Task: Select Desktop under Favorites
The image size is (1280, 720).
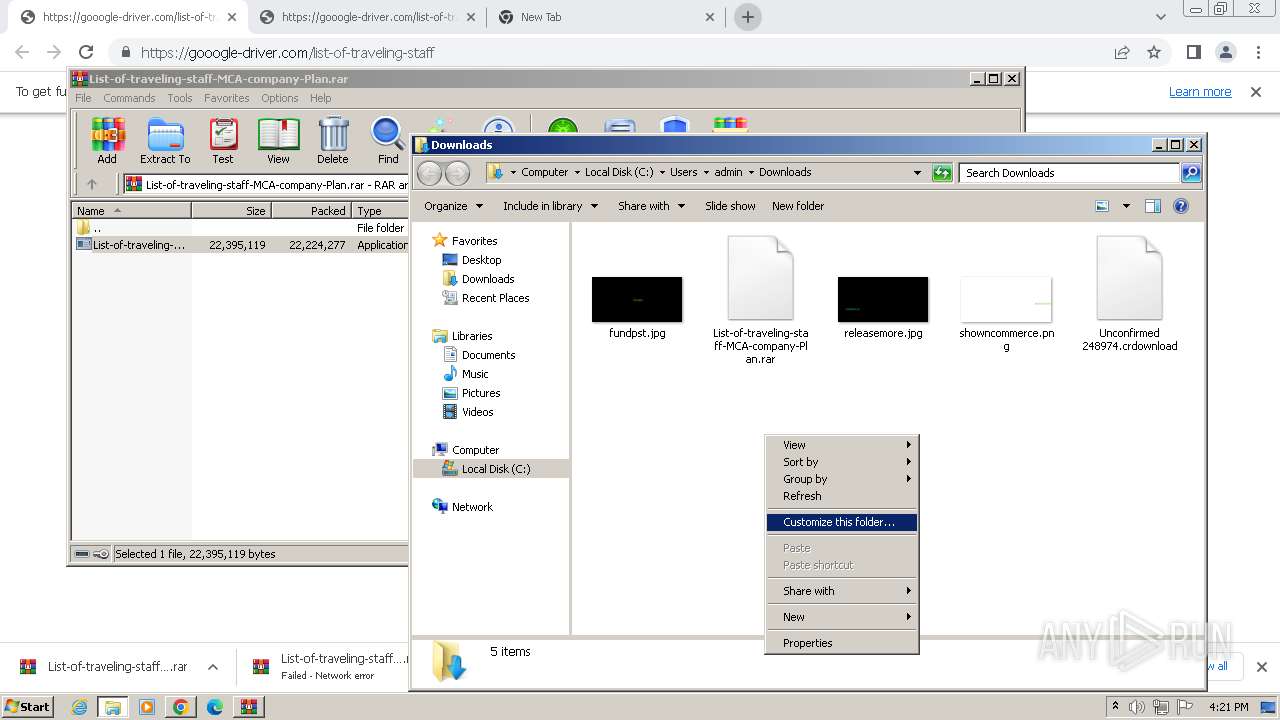Action: click(481, 260)
